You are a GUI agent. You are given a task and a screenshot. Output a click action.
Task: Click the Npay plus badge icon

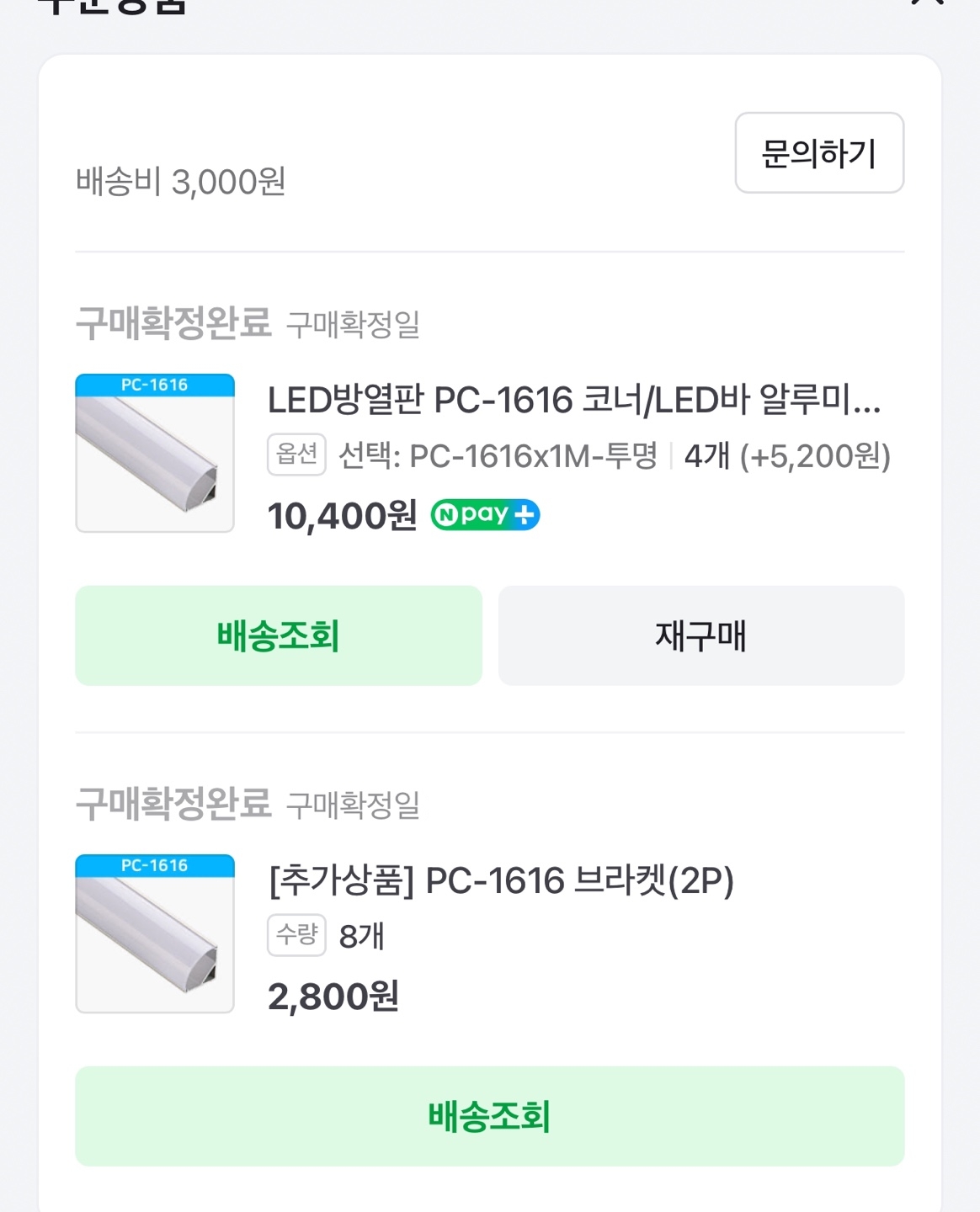point(485,514)
